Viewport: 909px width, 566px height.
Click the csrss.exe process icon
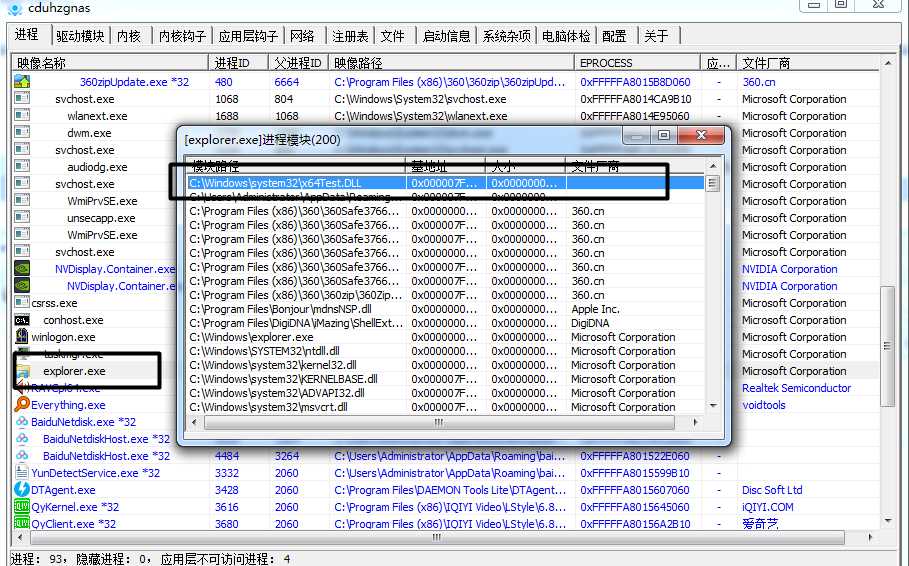[x=22, y=302]
